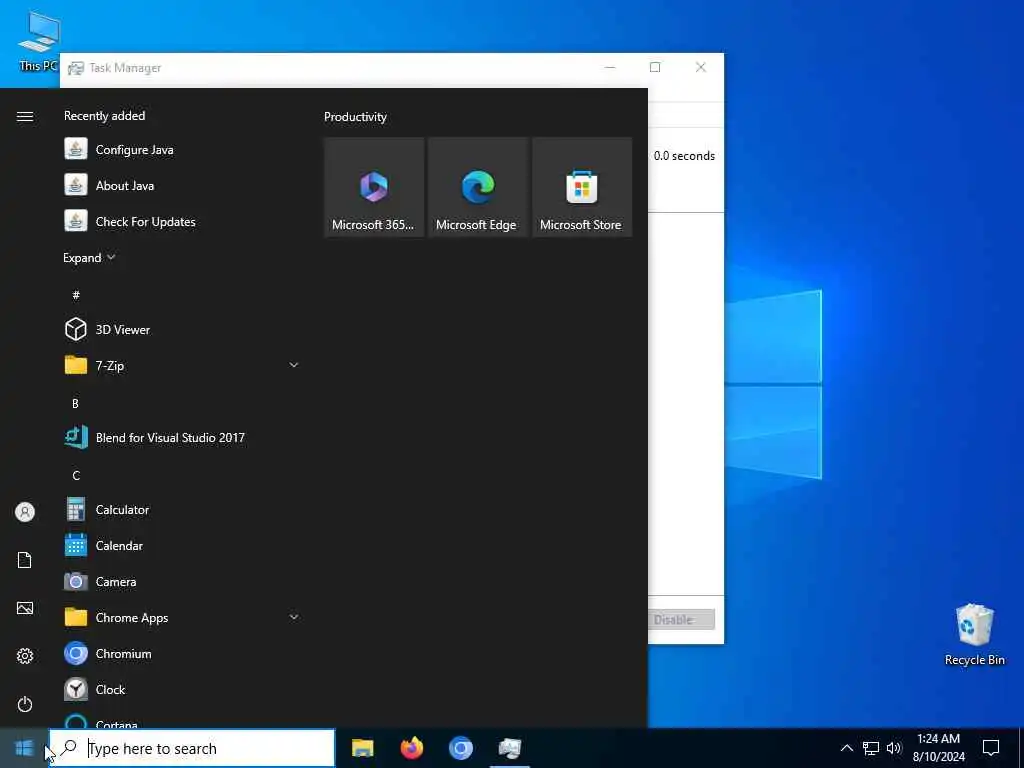Click the B letter group header

click(75, 404)
